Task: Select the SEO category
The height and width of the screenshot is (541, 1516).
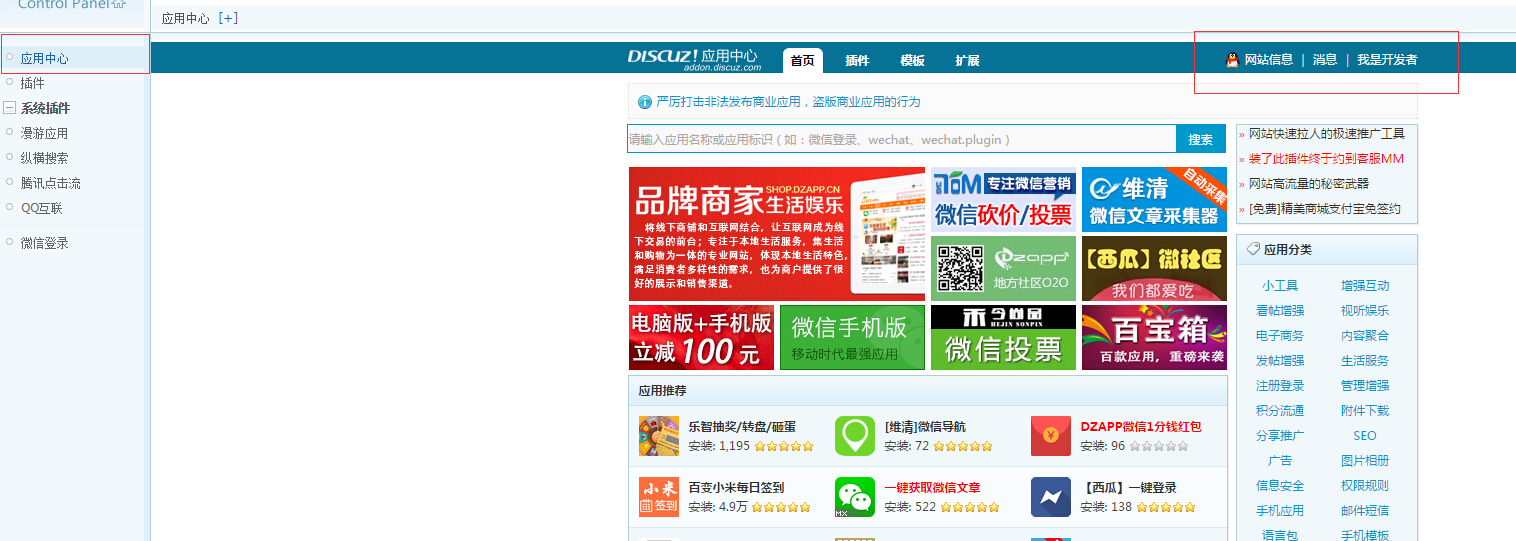Action: pyautogui.click(x=1365, y=436)
